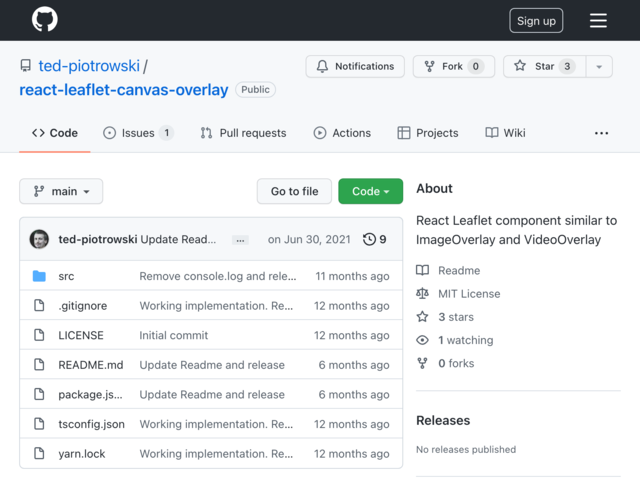The width and height of the screenshot is (640, 480).
Task: Click the Issues count badge 1
Action: (x=167, y=133)
